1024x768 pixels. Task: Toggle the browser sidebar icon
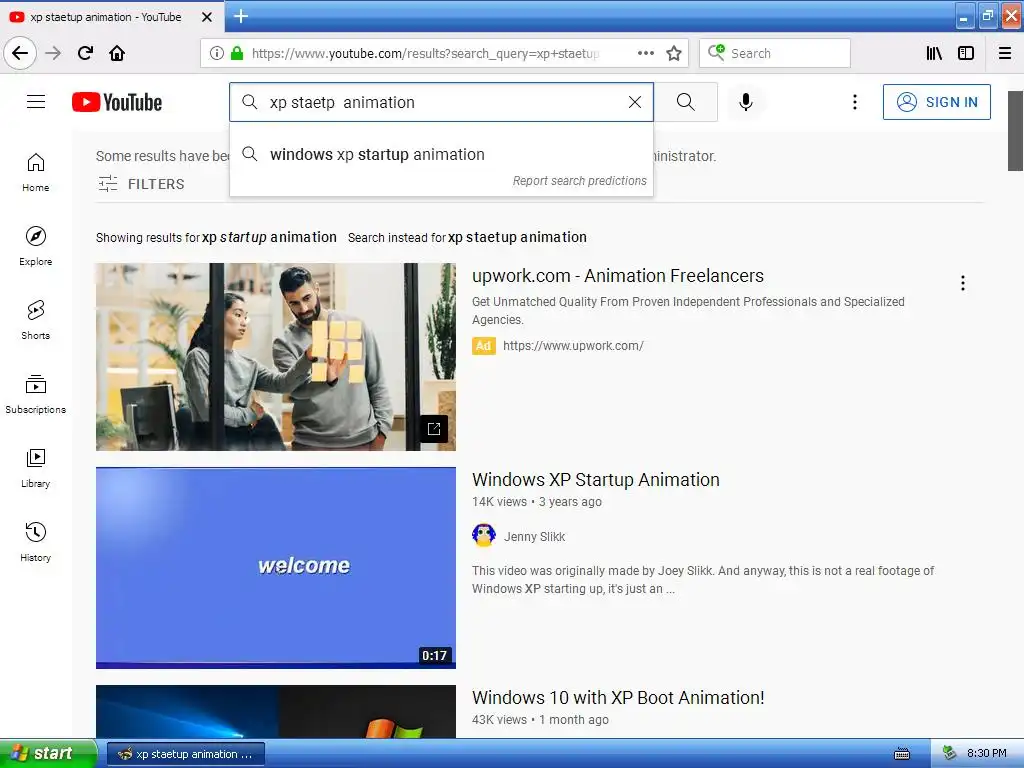click(966, 53)
